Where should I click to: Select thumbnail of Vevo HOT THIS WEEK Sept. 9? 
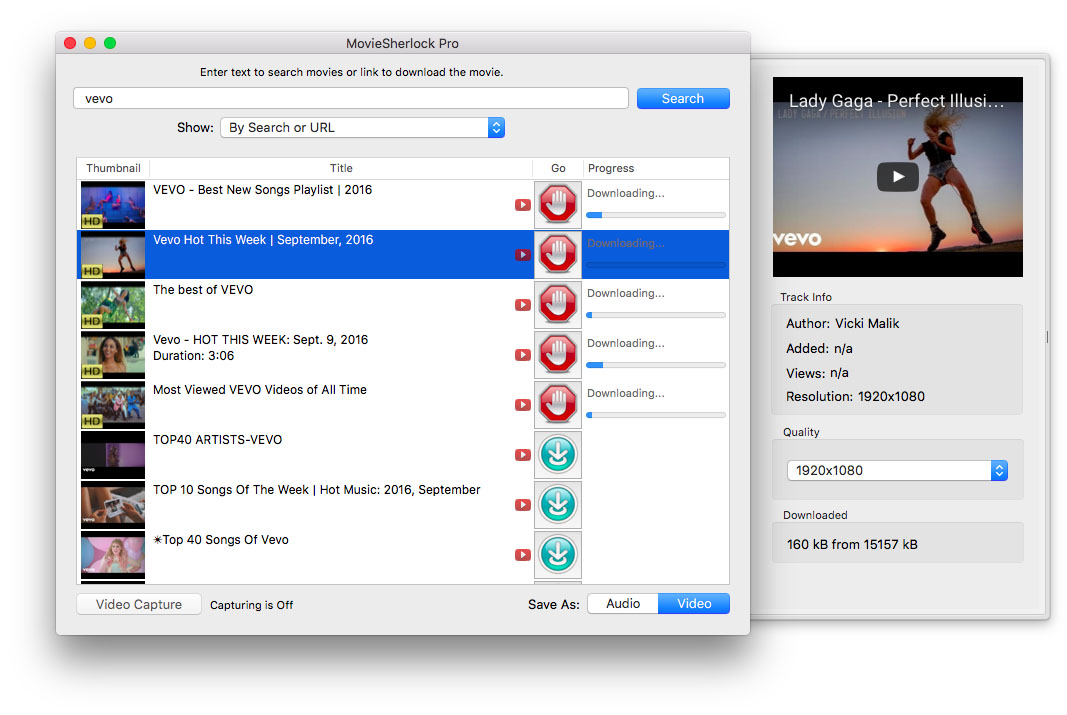coord(113,354)
